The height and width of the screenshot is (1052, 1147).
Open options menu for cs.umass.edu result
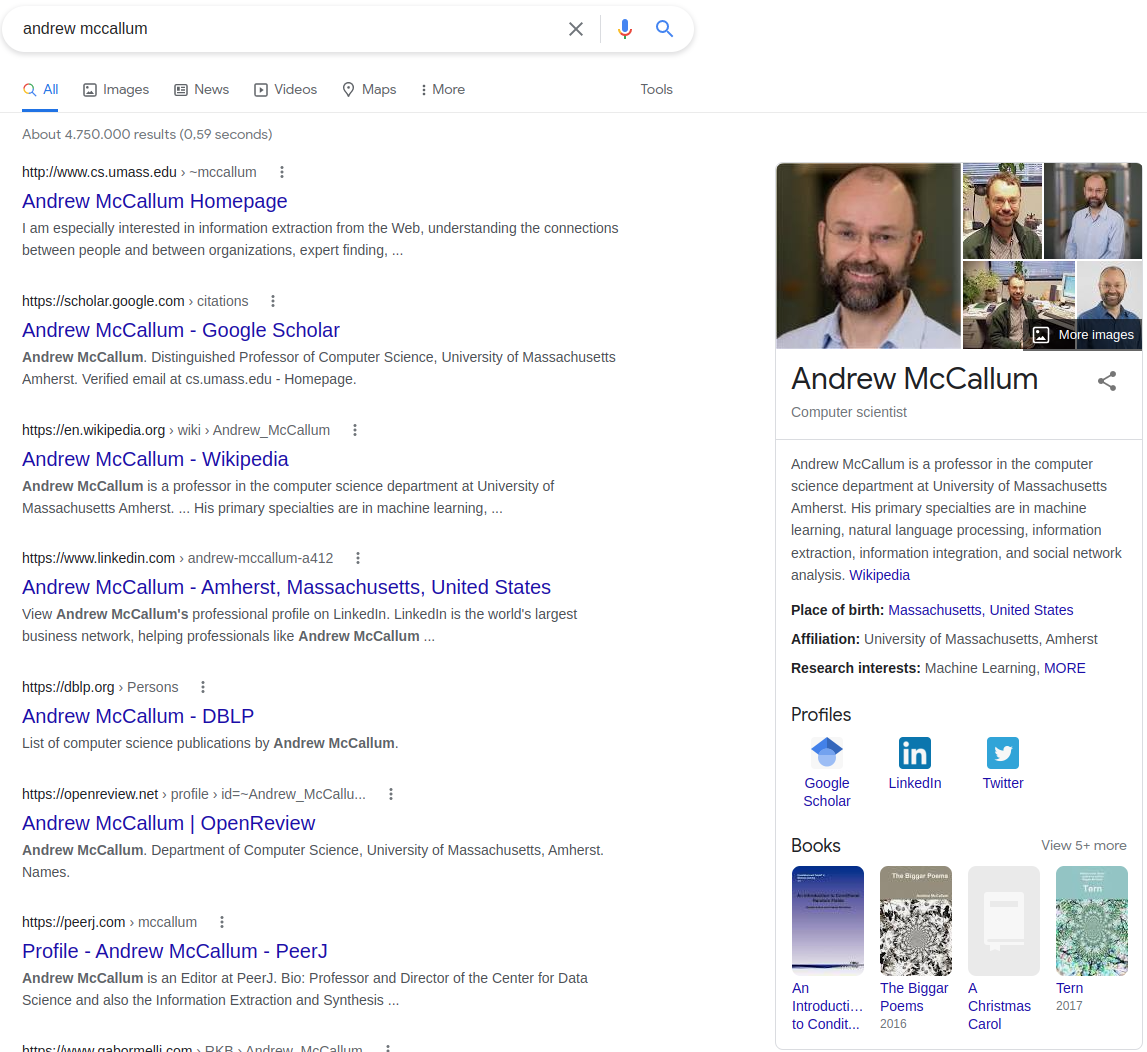[282, 172]
